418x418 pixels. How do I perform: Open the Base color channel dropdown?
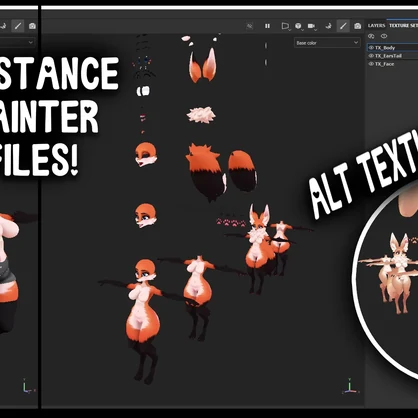327,43
